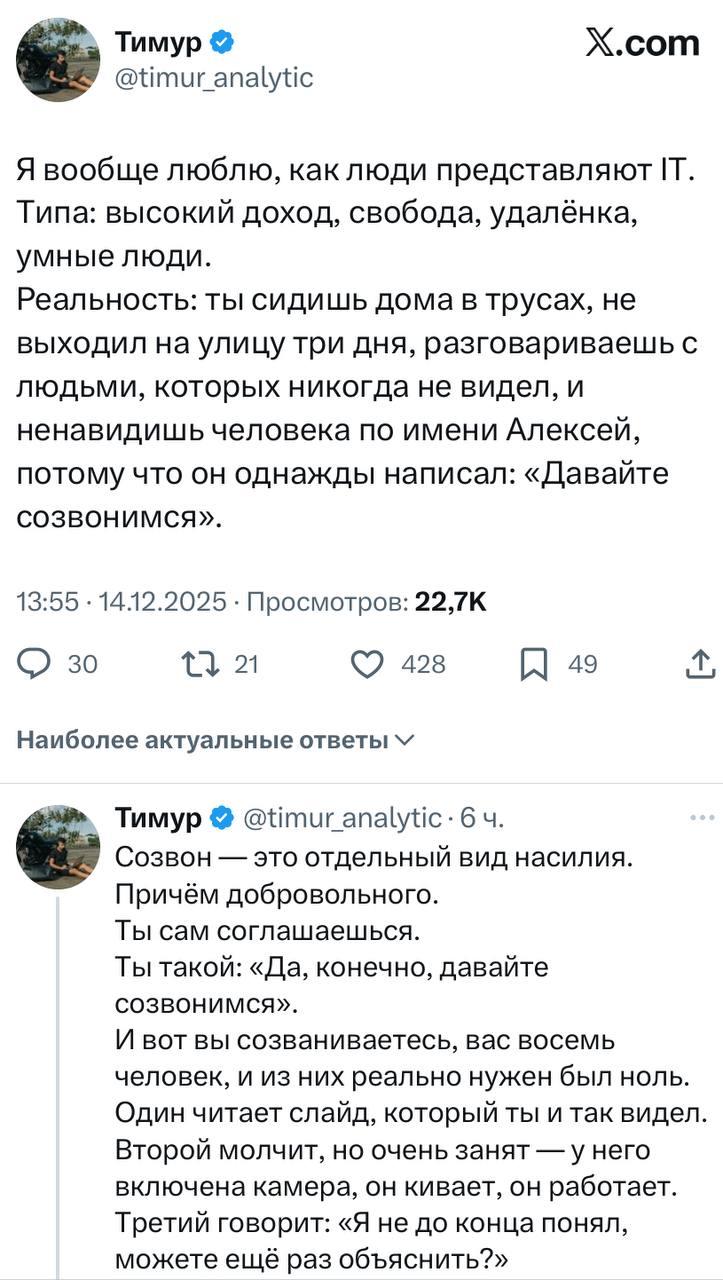The width and height of the screenshot is (723, 1280).
Task: Click verified badge in the reply header
Action: (220, 818)
